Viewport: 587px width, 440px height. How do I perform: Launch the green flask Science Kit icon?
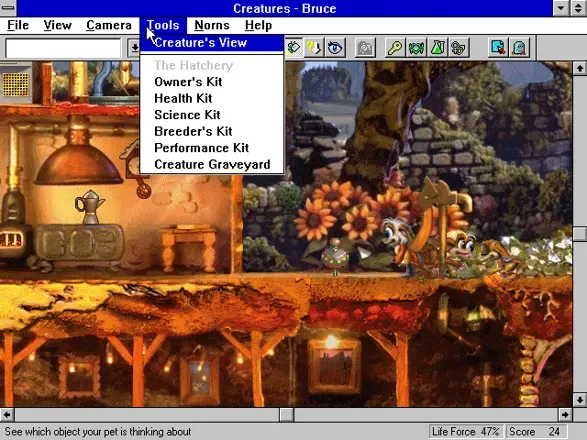pos(437,48)
